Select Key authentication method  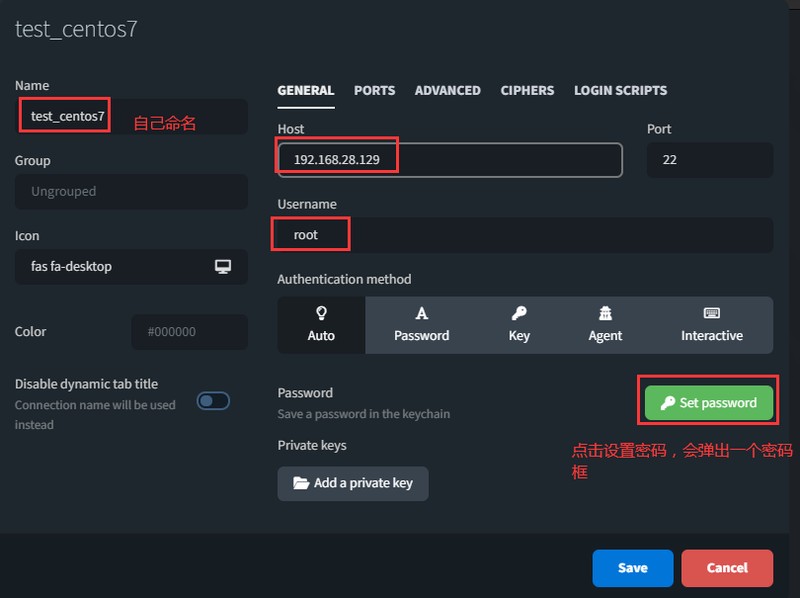[519, 325]
